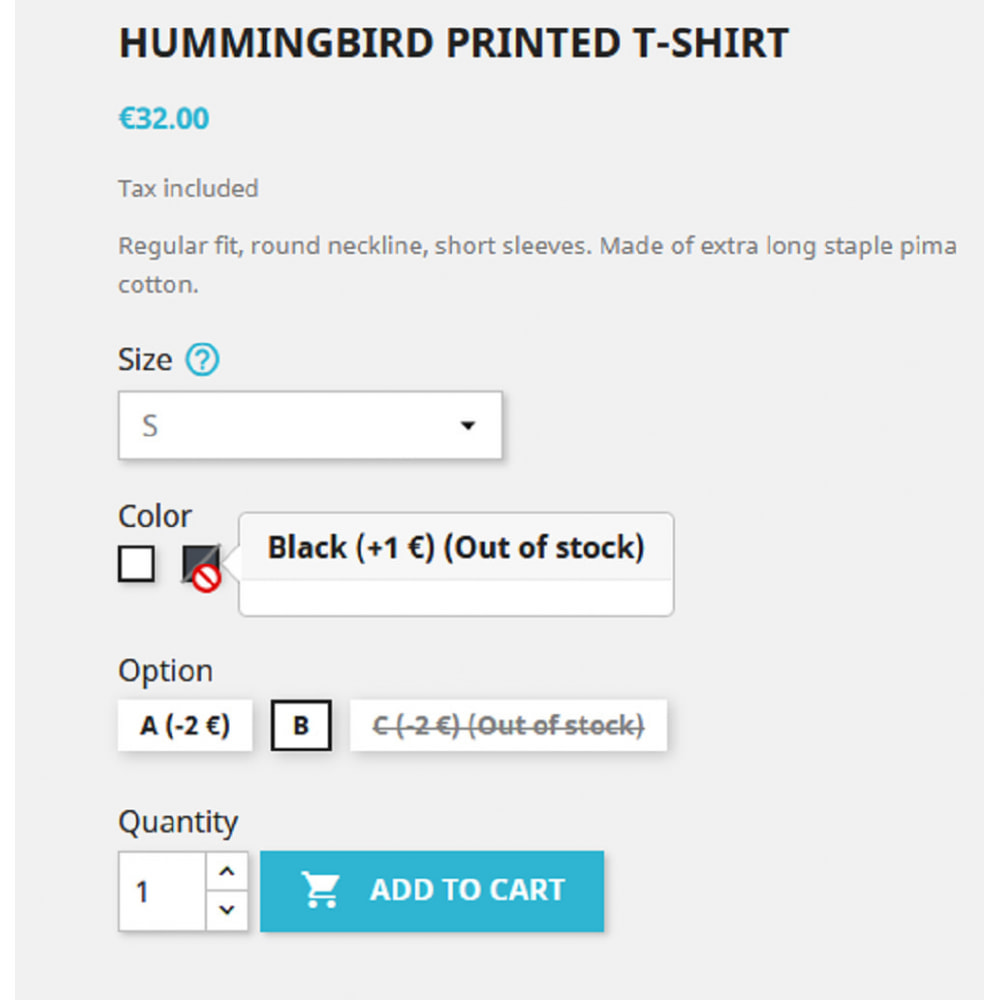1000x1000 pixels.
Task: Click the red out-of-stock prohibition icon
Action: click(207, 578)
